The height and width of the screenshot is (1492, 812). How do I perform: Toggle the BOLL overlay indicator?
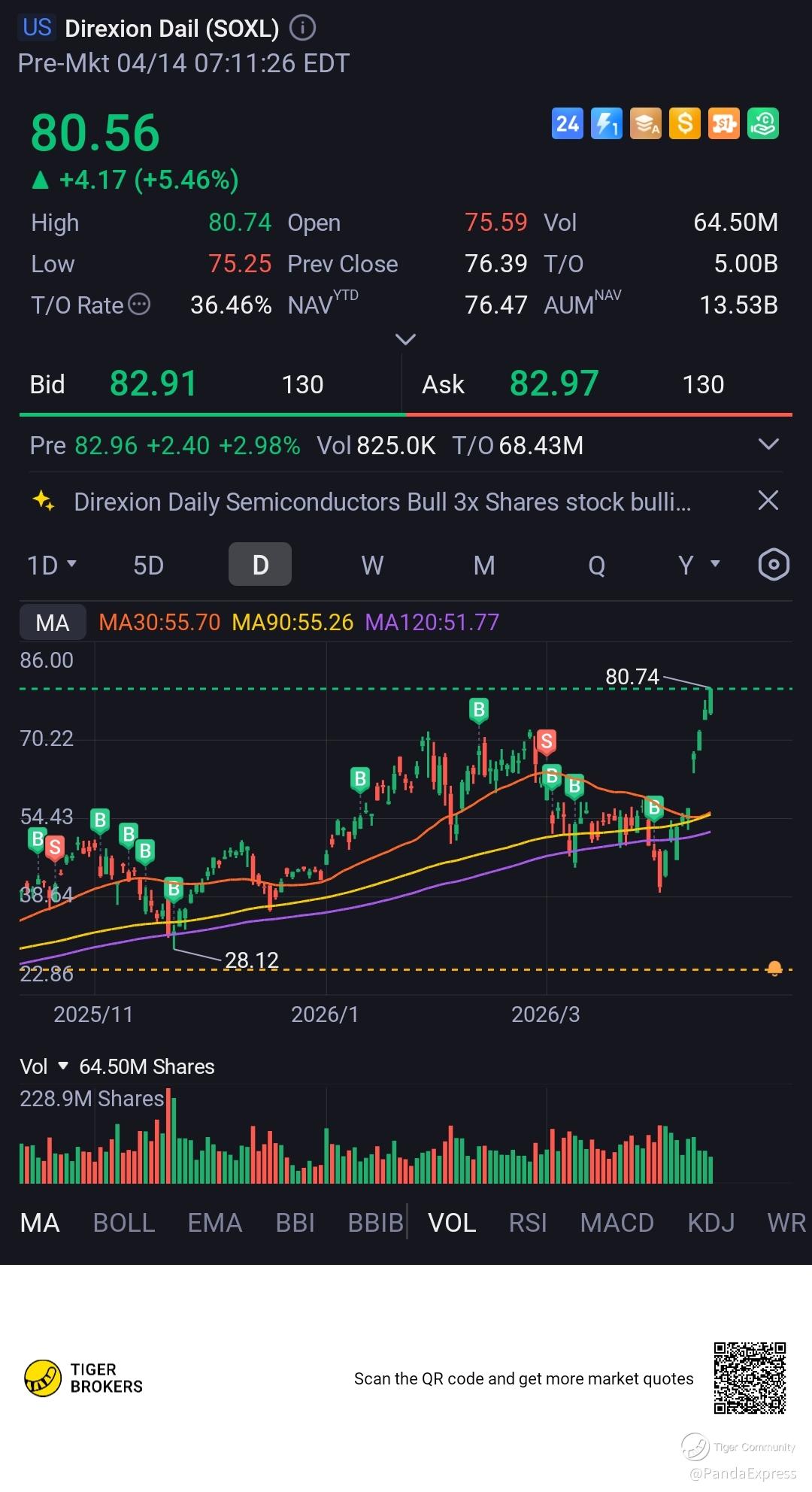coord(124,1223)
